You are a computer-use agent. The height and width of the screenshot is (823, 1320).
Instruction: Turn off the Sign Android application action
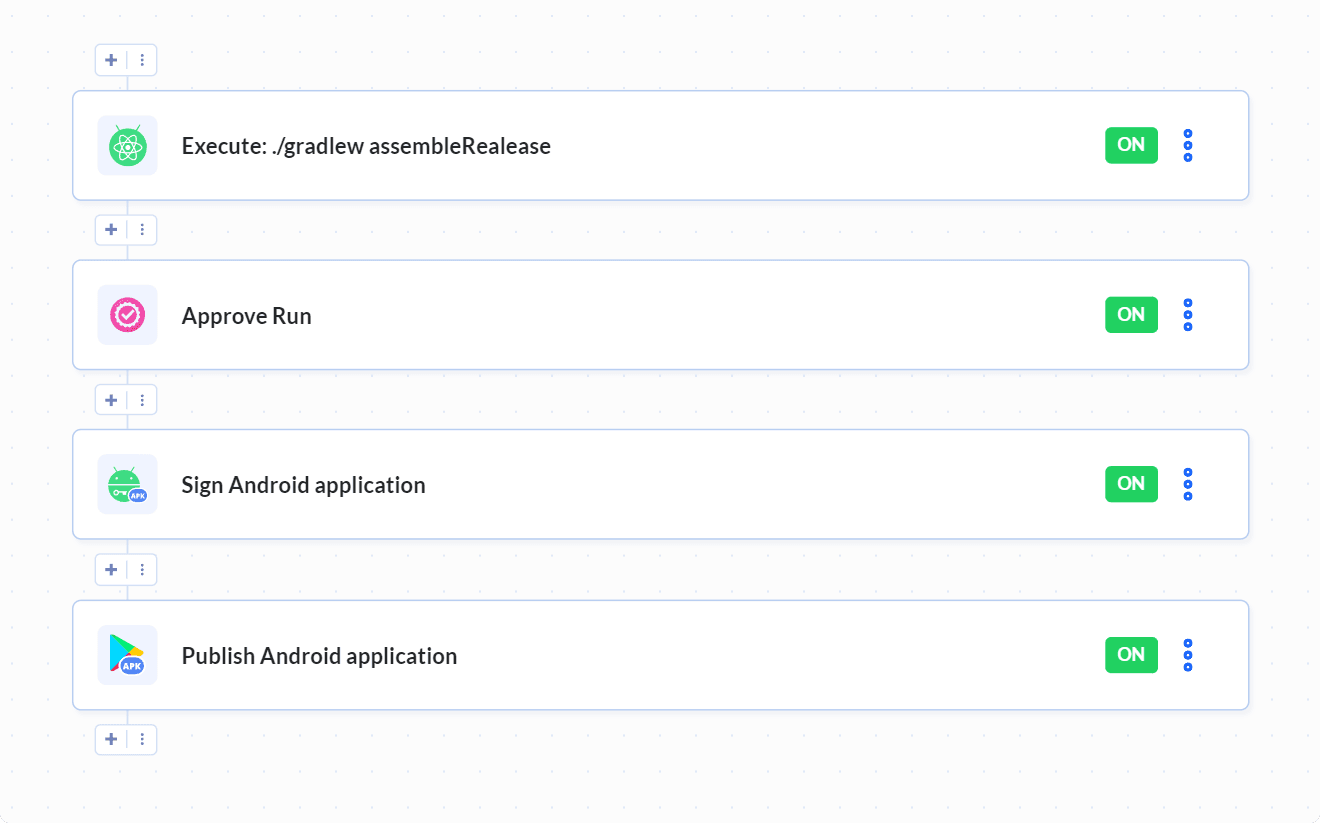(x=1131, y=484)
